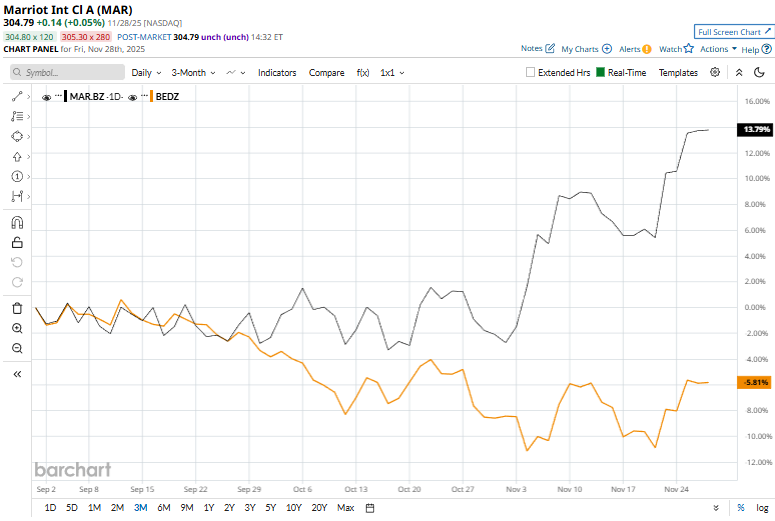Collapse the drawing tools sidebar
Screen dimensions: 775x521
pyautogui.click(x=17, y=374)
